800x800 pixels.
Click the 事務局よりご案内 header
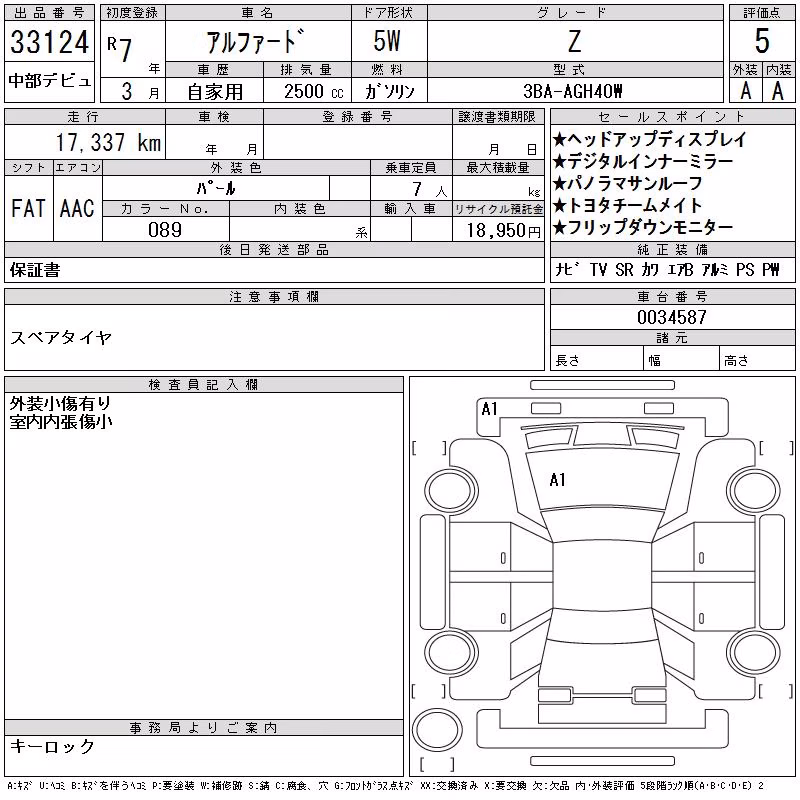(x=204, y=728)
